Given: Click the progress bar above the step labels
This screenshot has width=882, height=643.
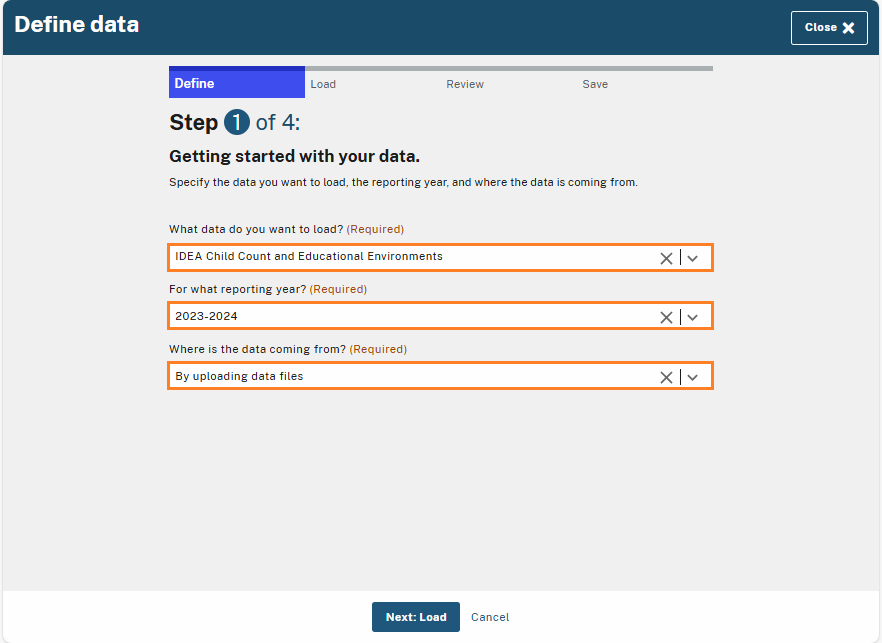Looking at the screenshot, I should tap(440, 68).
